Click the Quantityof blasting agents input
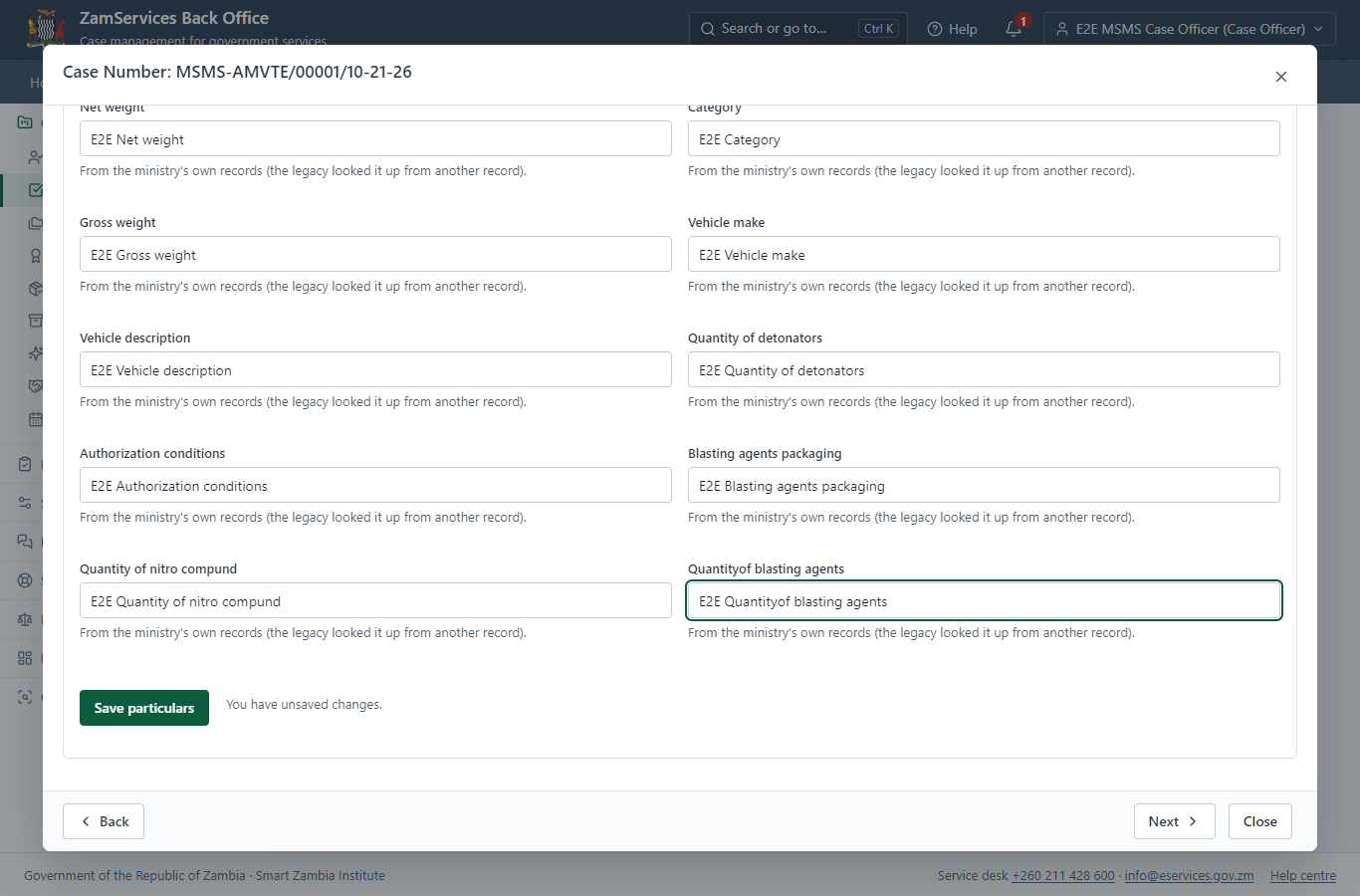Screen dimensions: 1360x896 (984, 600)
